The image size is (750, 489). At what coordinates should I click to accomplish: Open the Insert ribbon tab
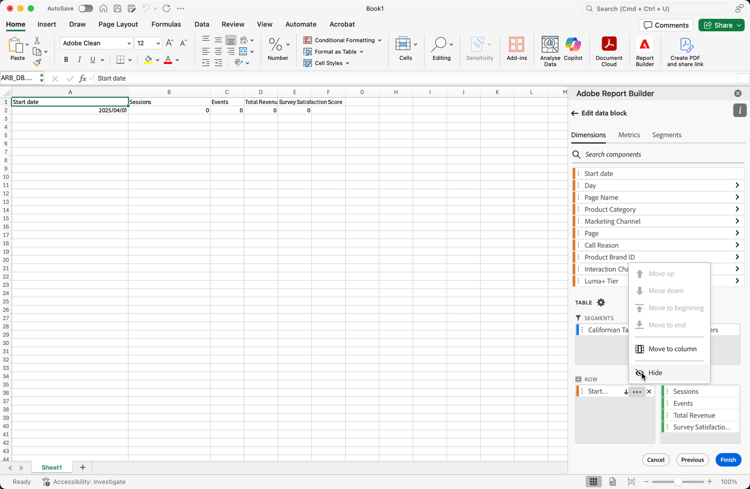point(47,24)
